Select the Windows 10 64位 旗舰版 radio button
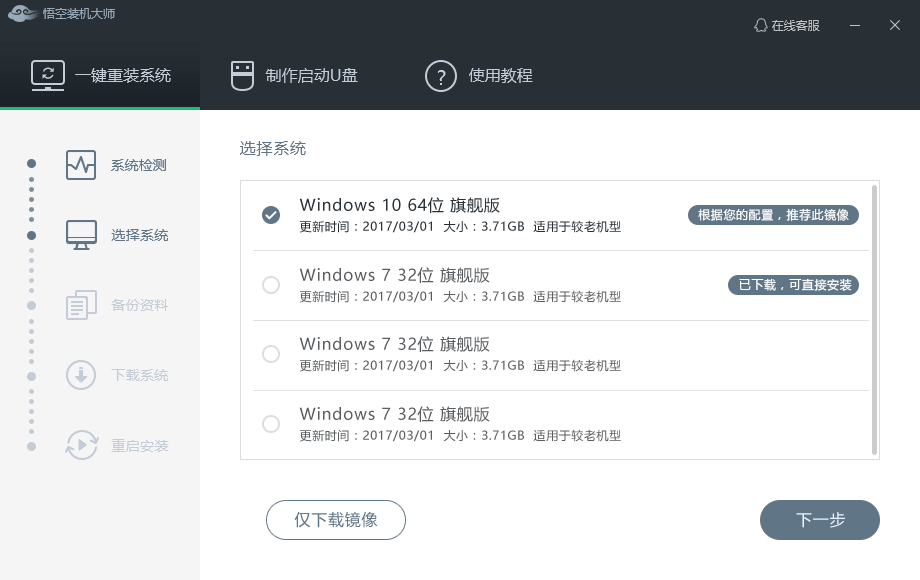 [271, 215]
